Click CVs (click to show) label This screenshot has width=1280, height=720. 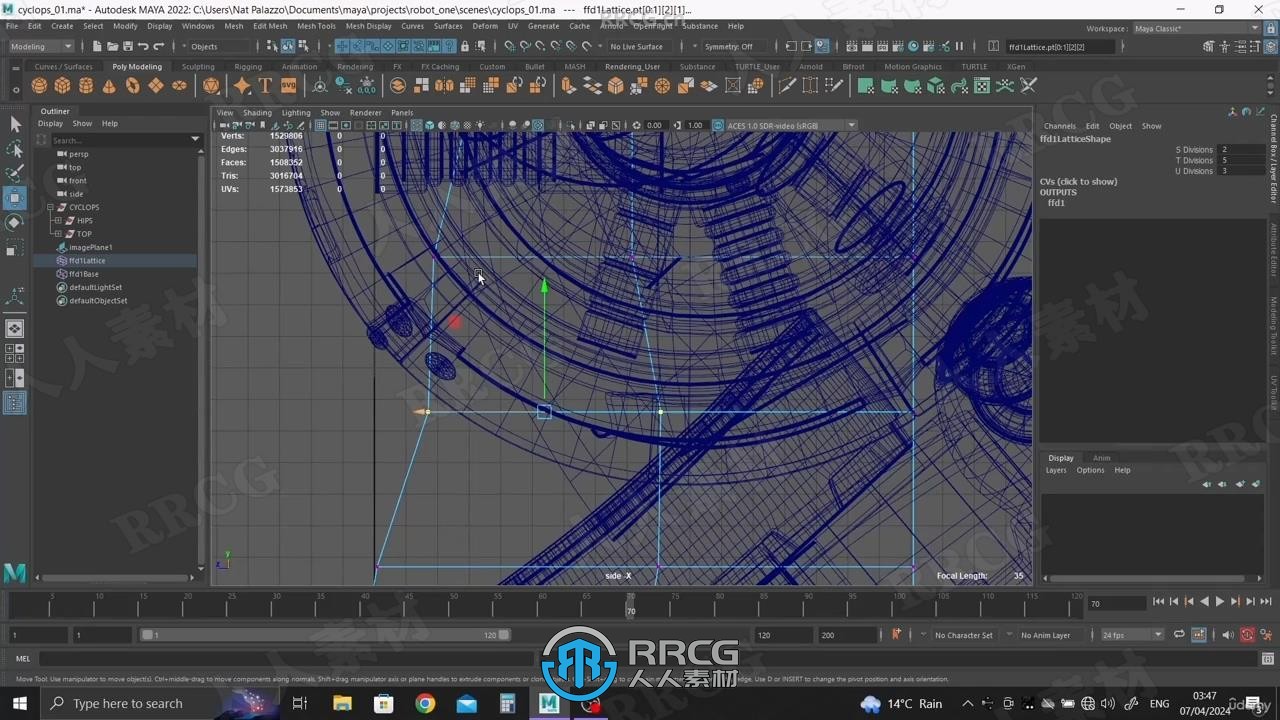tap(1078, 182)
